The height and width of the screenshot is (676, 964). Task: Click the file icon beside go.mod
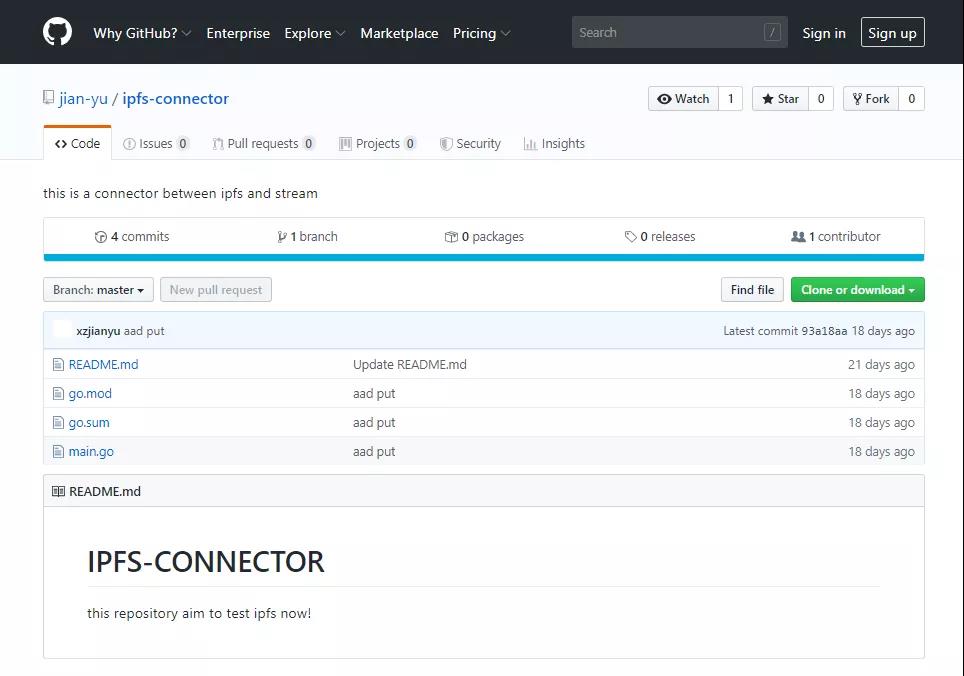[x=58, y=393]
